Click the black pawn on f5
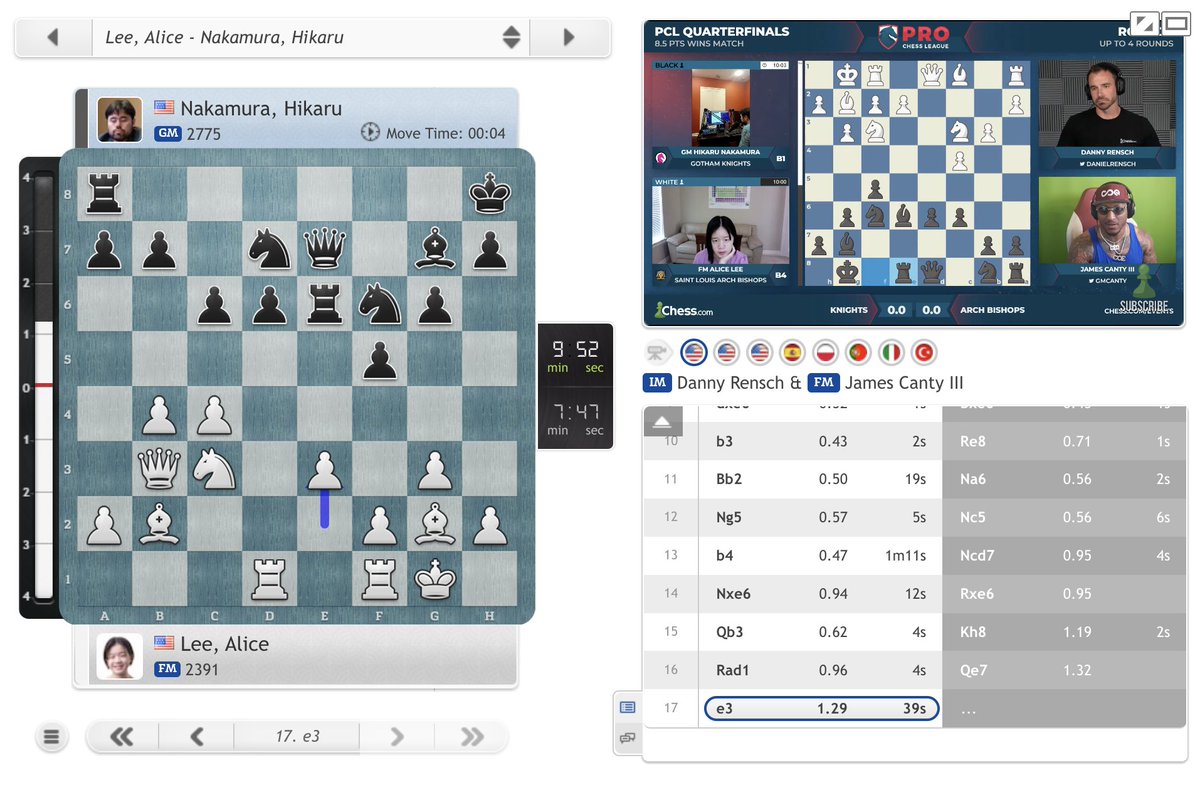 pyautogui.click(x=379, y=358)
